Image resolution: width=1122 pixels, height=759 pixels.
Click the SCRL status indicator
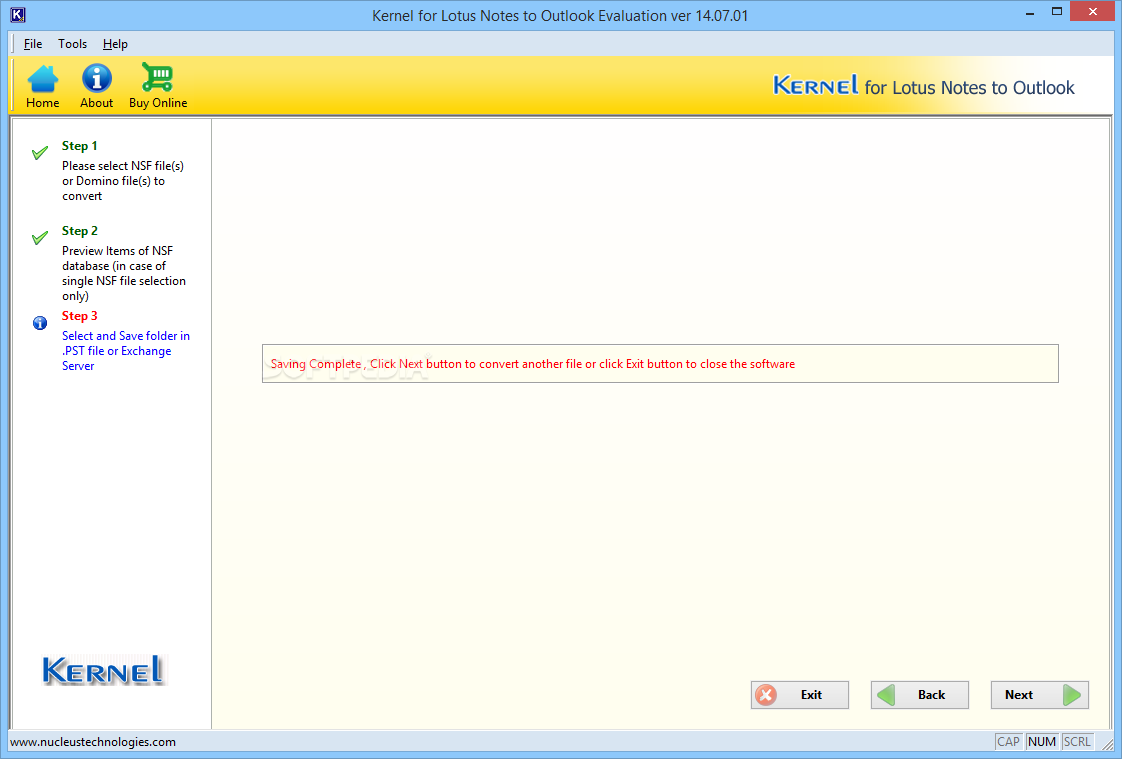(1077, 742)
